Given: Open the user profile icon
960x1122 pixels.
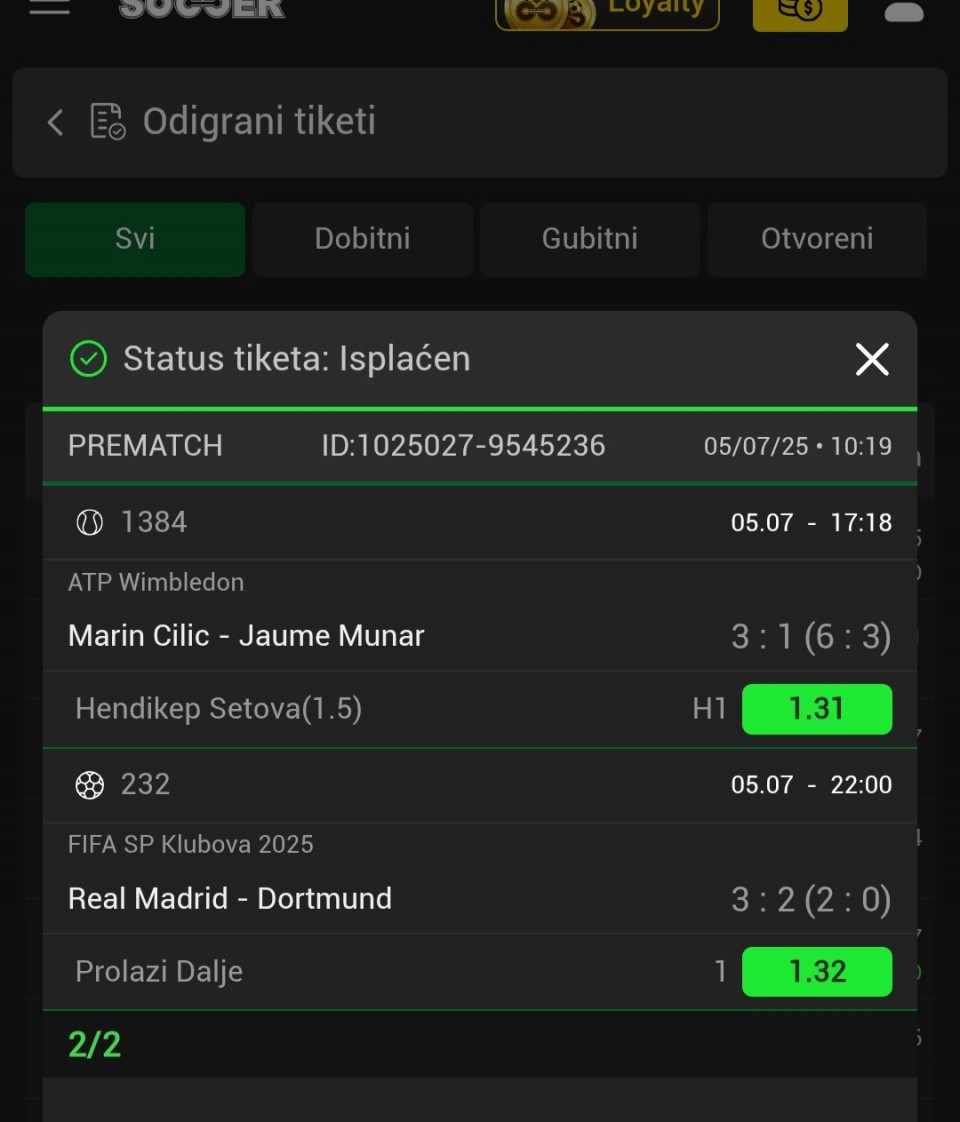Looking at the screenshot, I should coord(904,11).
